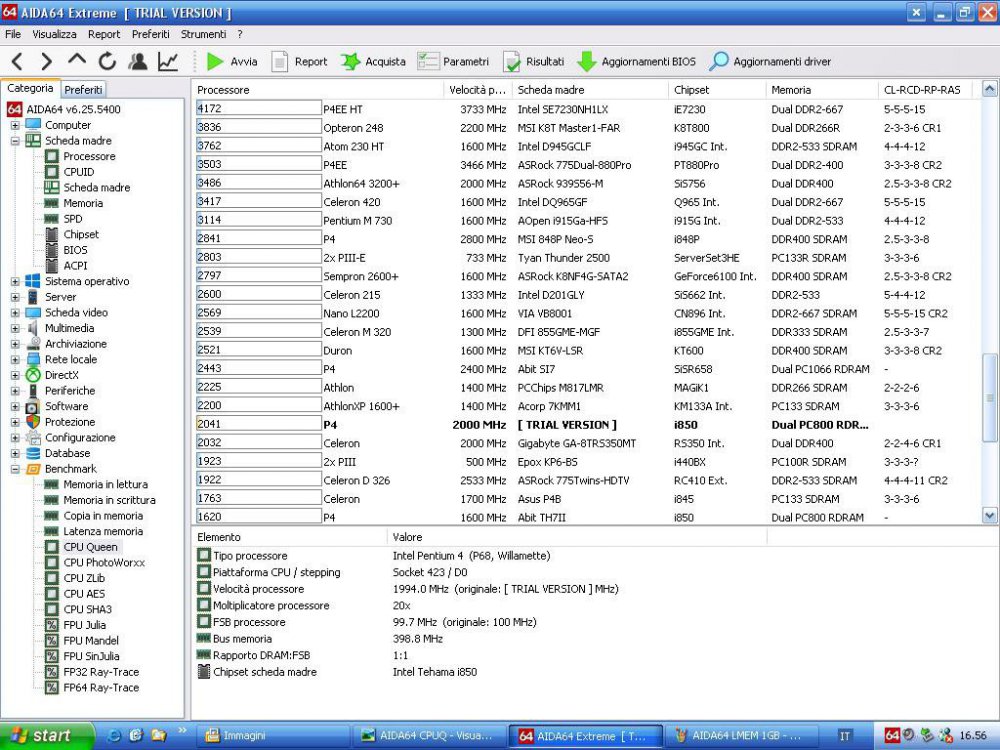The height and width of the screenshot is (750, 1000).
Task: Collapse the Benchmark tree node
Action: tap(15, 469)
